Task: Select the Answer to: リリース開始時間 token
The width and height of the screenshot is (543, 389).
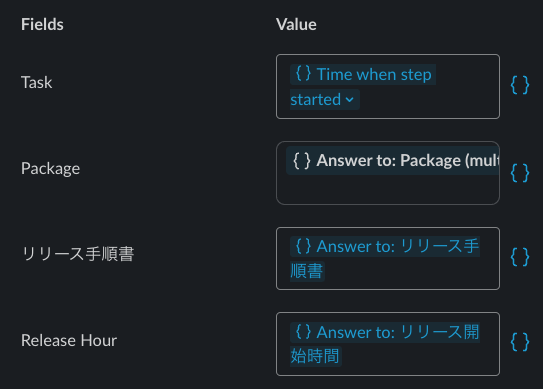Action: 385,344
